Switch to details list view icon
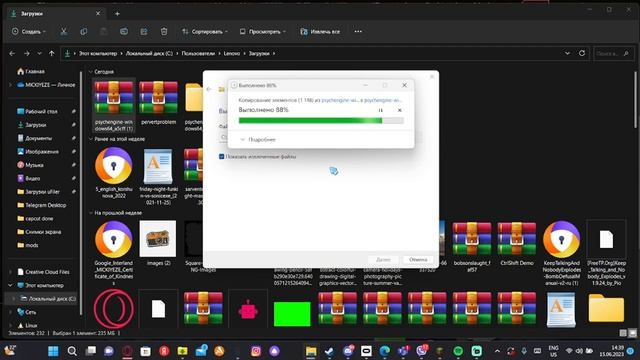 pyautogui.click(x=623, y=333)
